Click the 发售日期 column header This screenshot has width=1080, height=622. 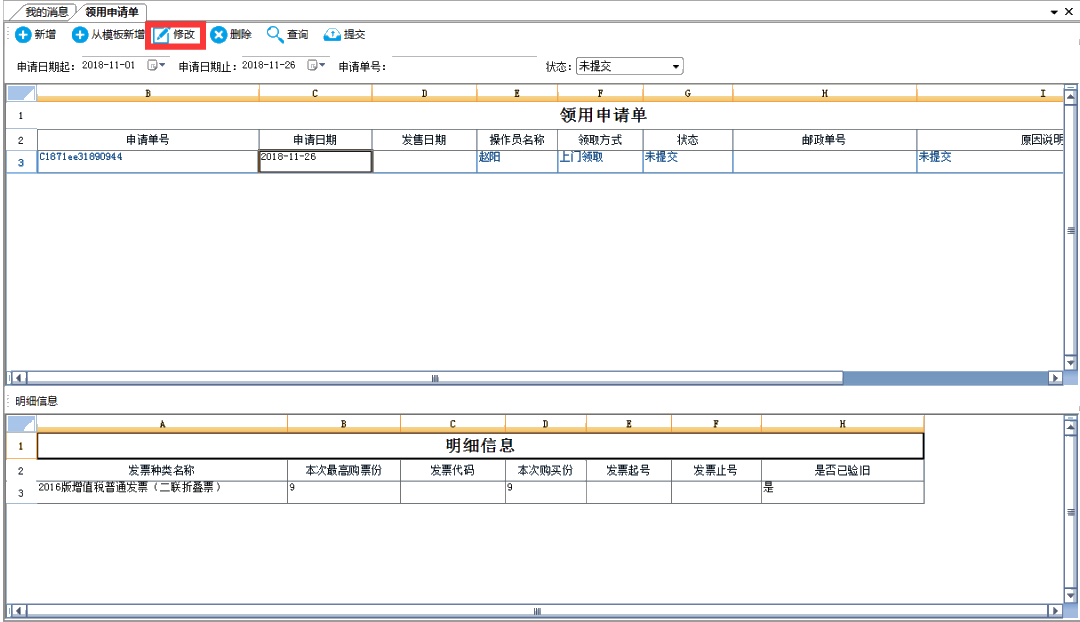424,140
